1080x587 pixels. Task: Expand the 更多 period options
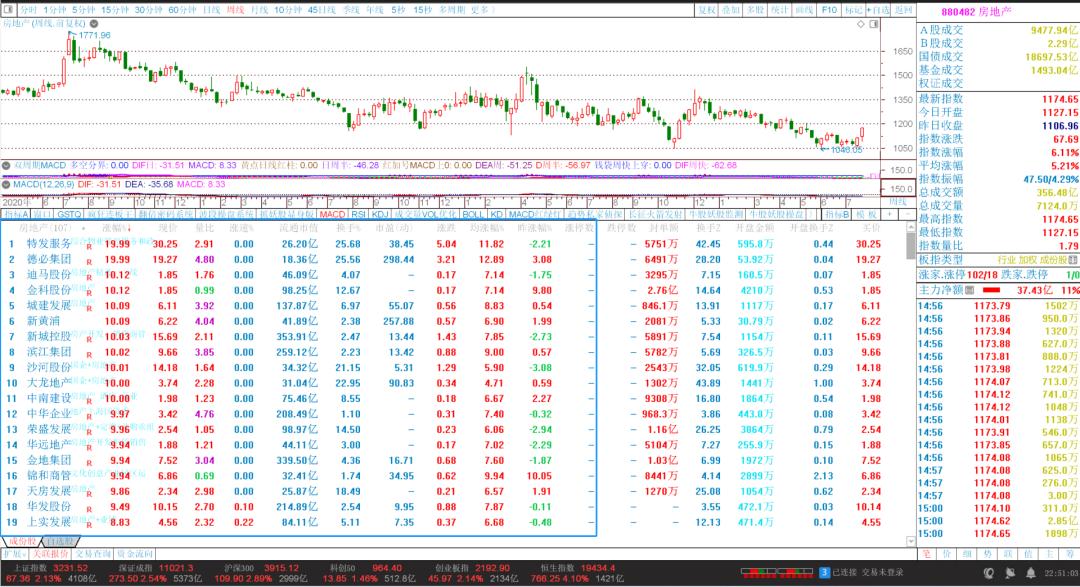[x=482, y=9]
